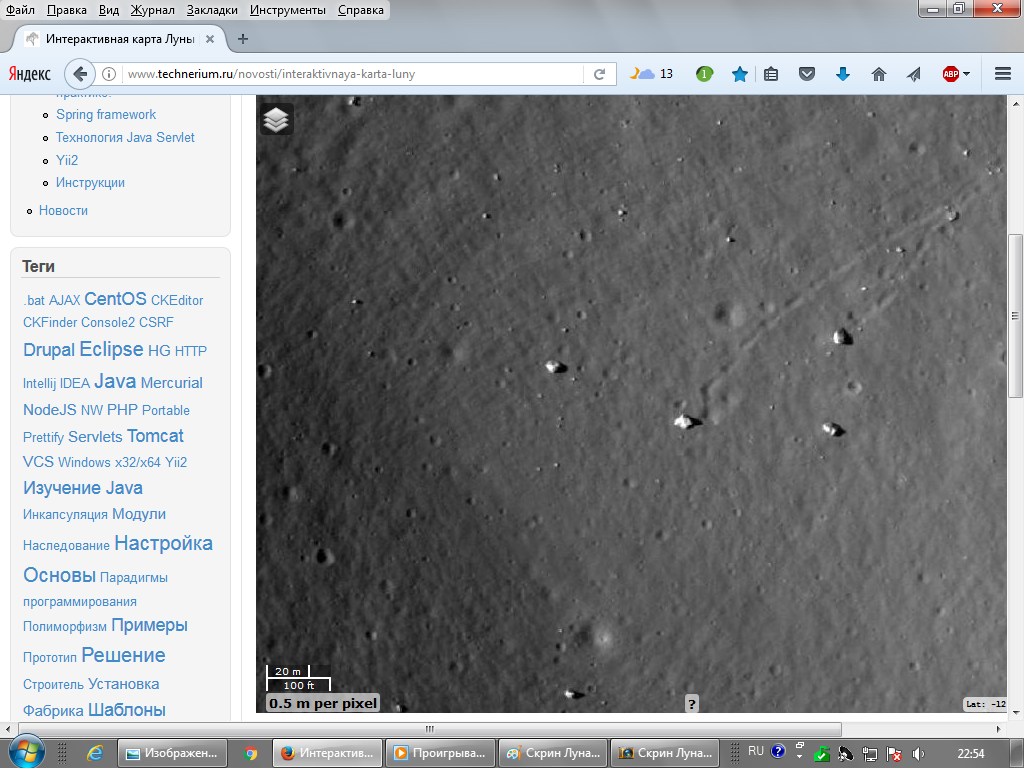Click the 0.5 m per pixel label
This screenshot has height=768, width=1024.
pyautogui.click(x=323, y=703)
